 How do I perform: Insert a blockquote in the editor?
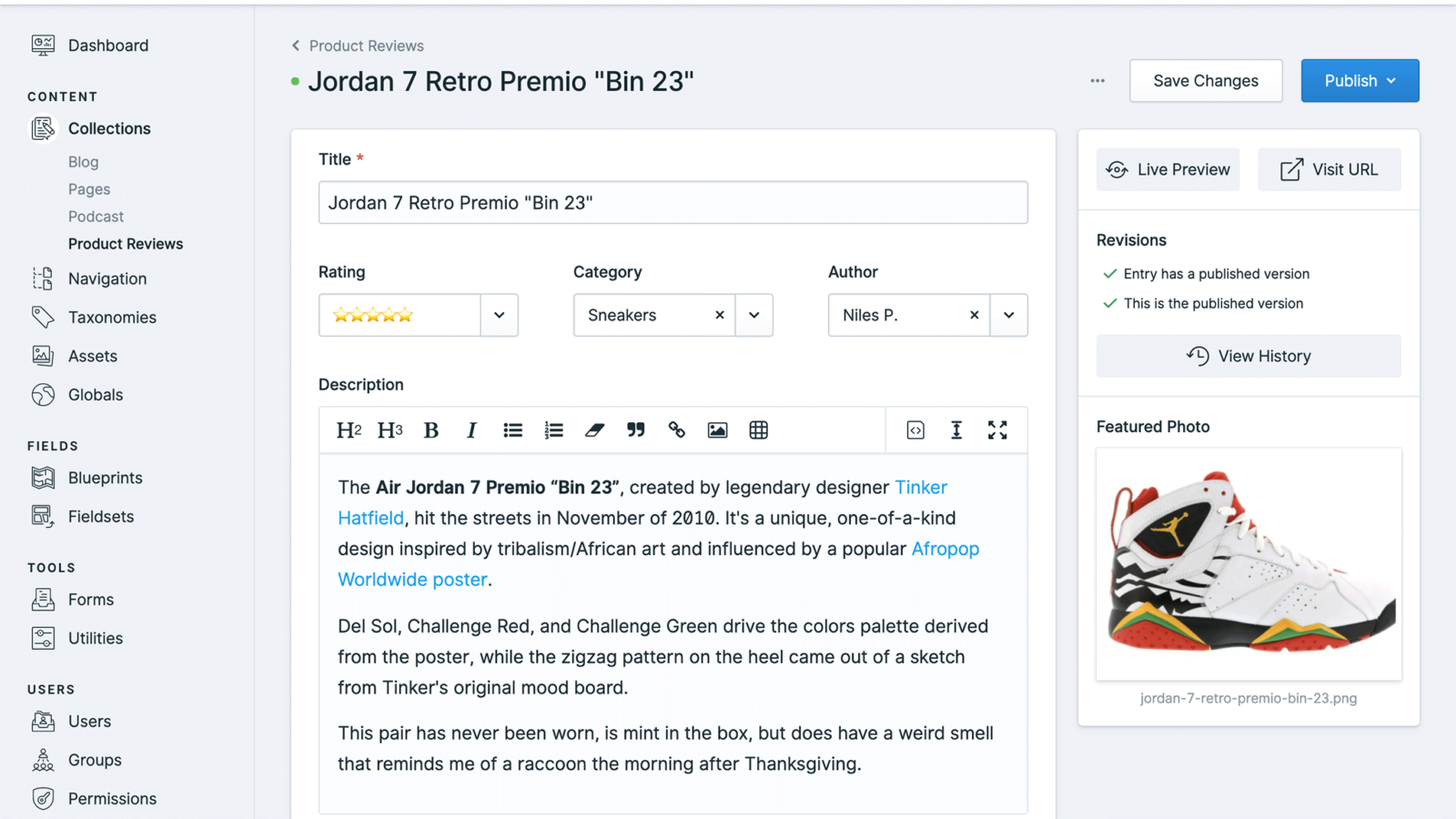635,430
